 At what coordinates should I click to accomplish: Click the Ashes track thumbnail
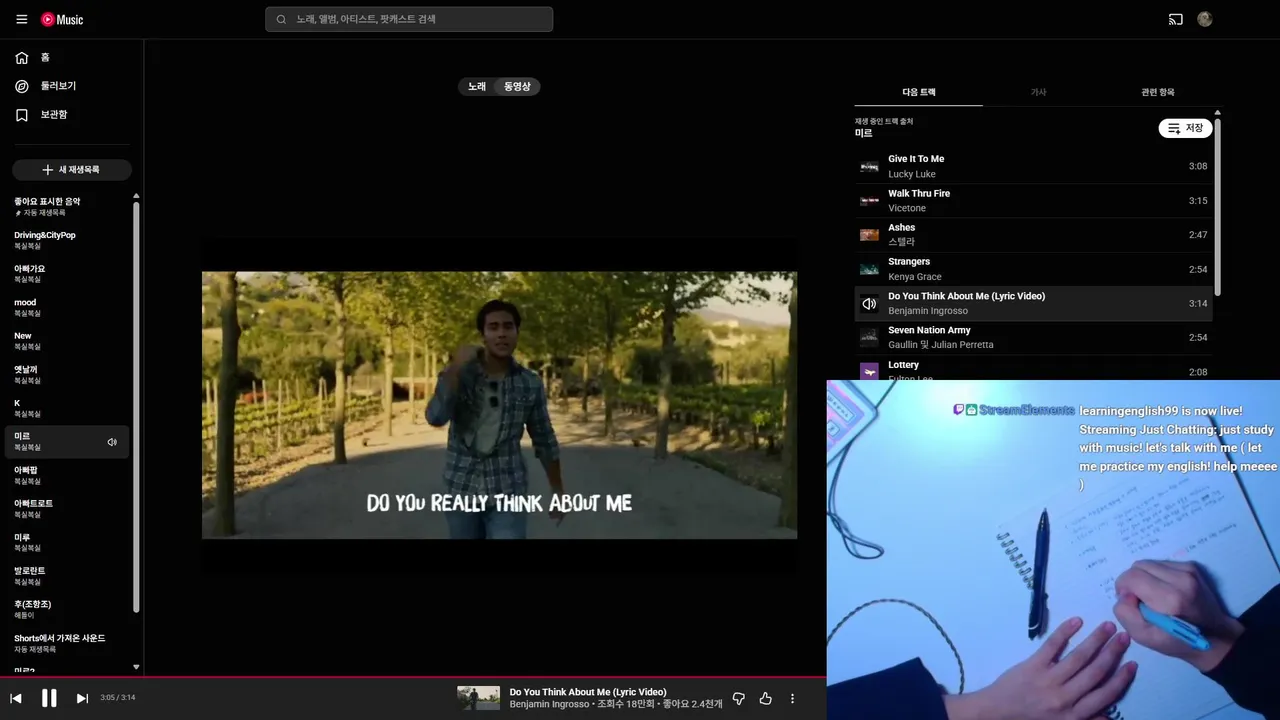click(869, 235)
